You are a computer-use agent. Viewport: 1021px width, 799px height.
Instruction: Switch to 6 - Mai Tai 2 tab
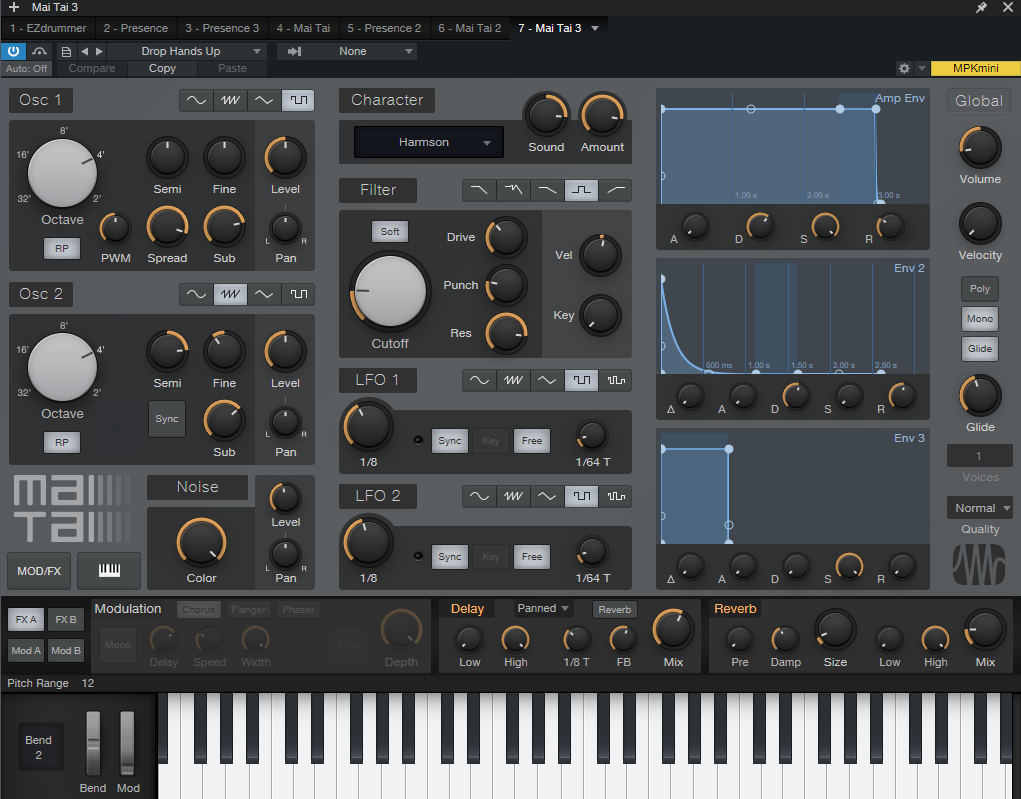pyautogui.click(x=469, y=28)
